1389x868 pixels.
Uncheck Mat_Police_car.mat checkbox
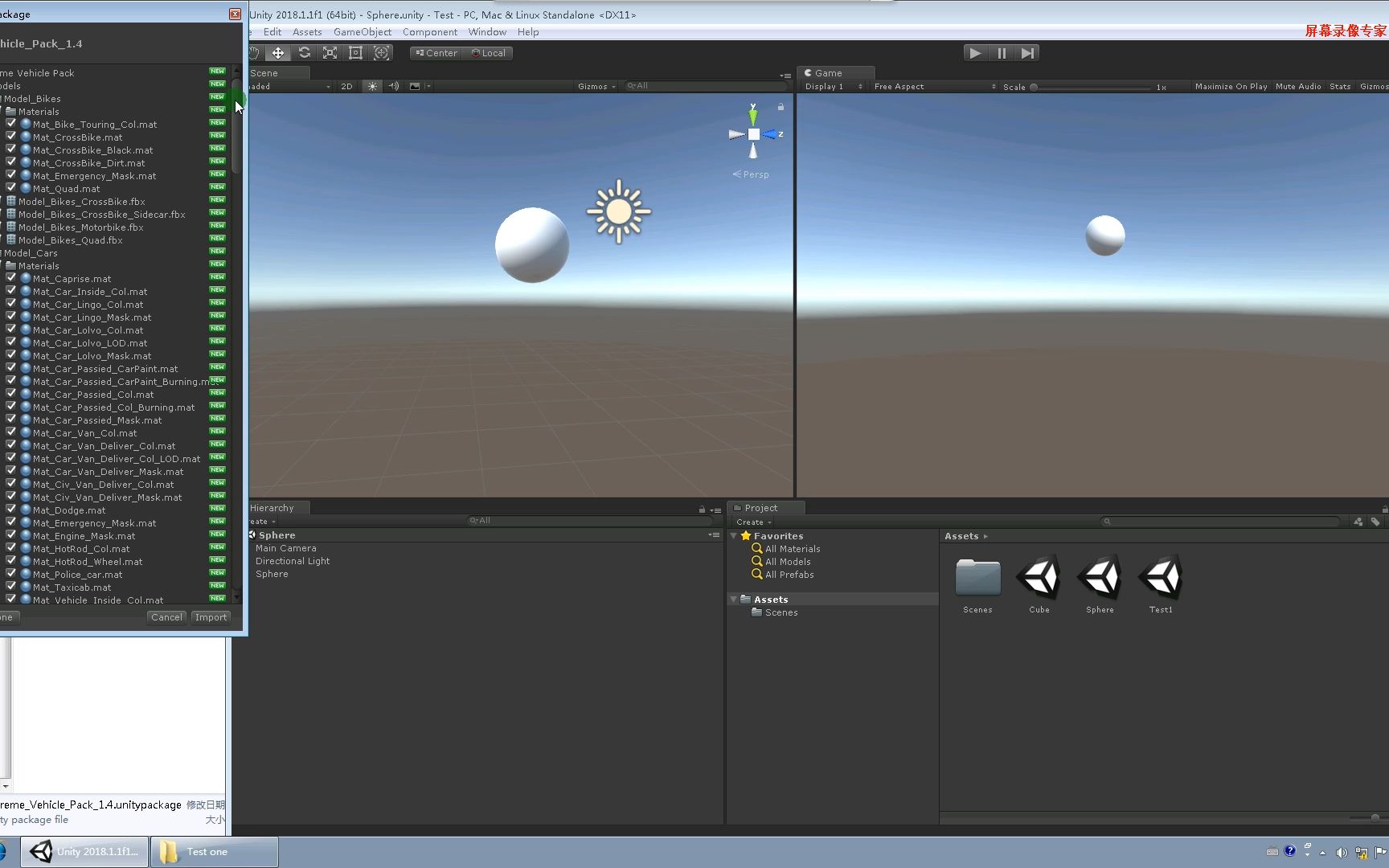(11, 574)
